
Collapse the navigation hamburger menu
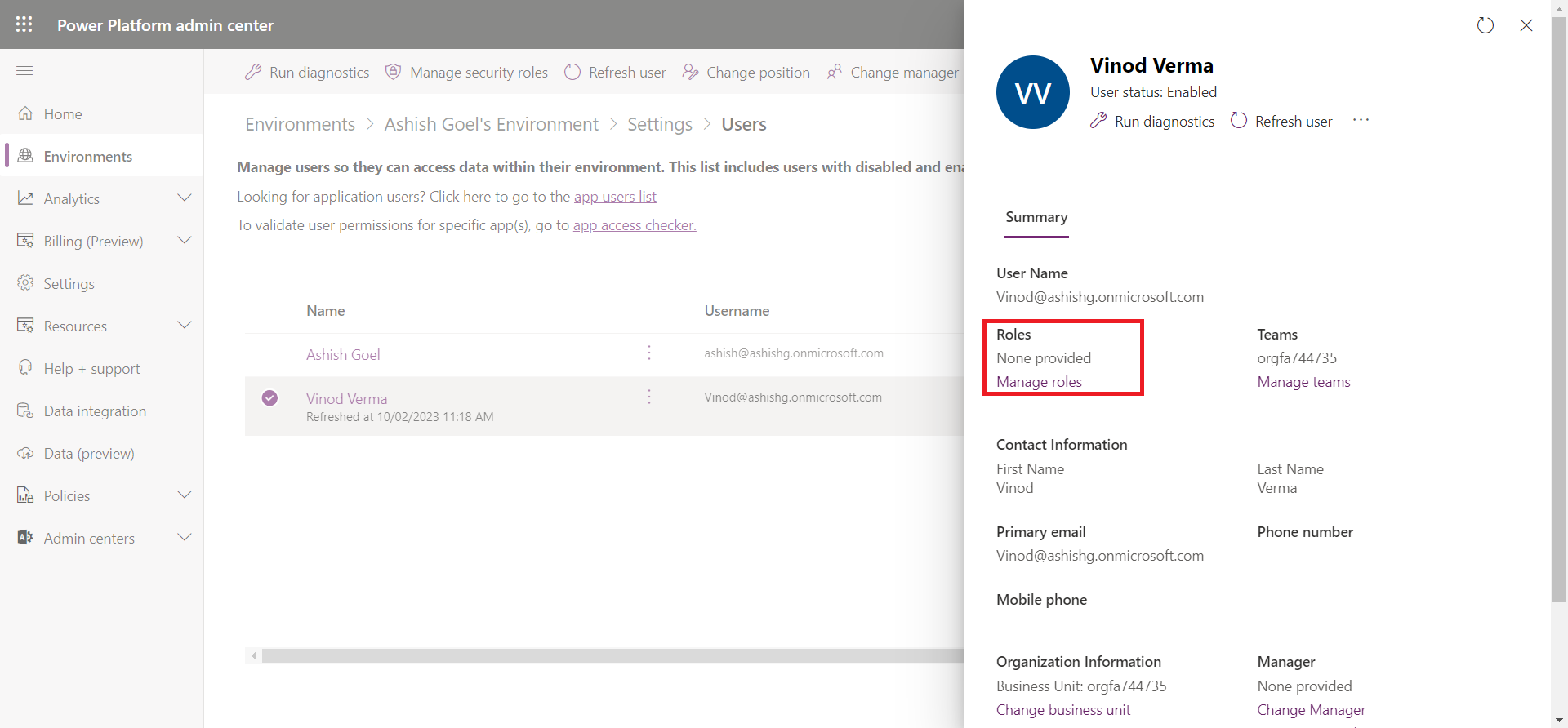[x=24, y=71]
